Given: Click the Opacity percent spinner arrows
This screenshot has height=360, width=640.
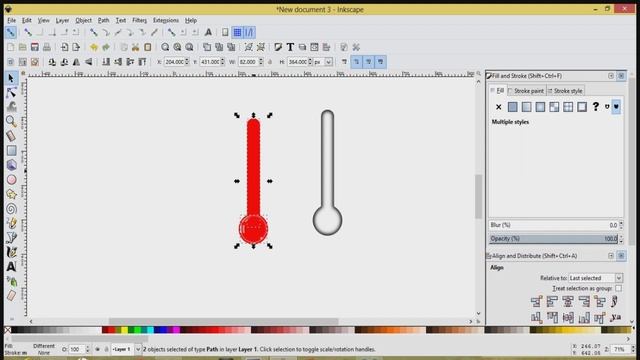Looking at the screenshot, I should 621,239.
